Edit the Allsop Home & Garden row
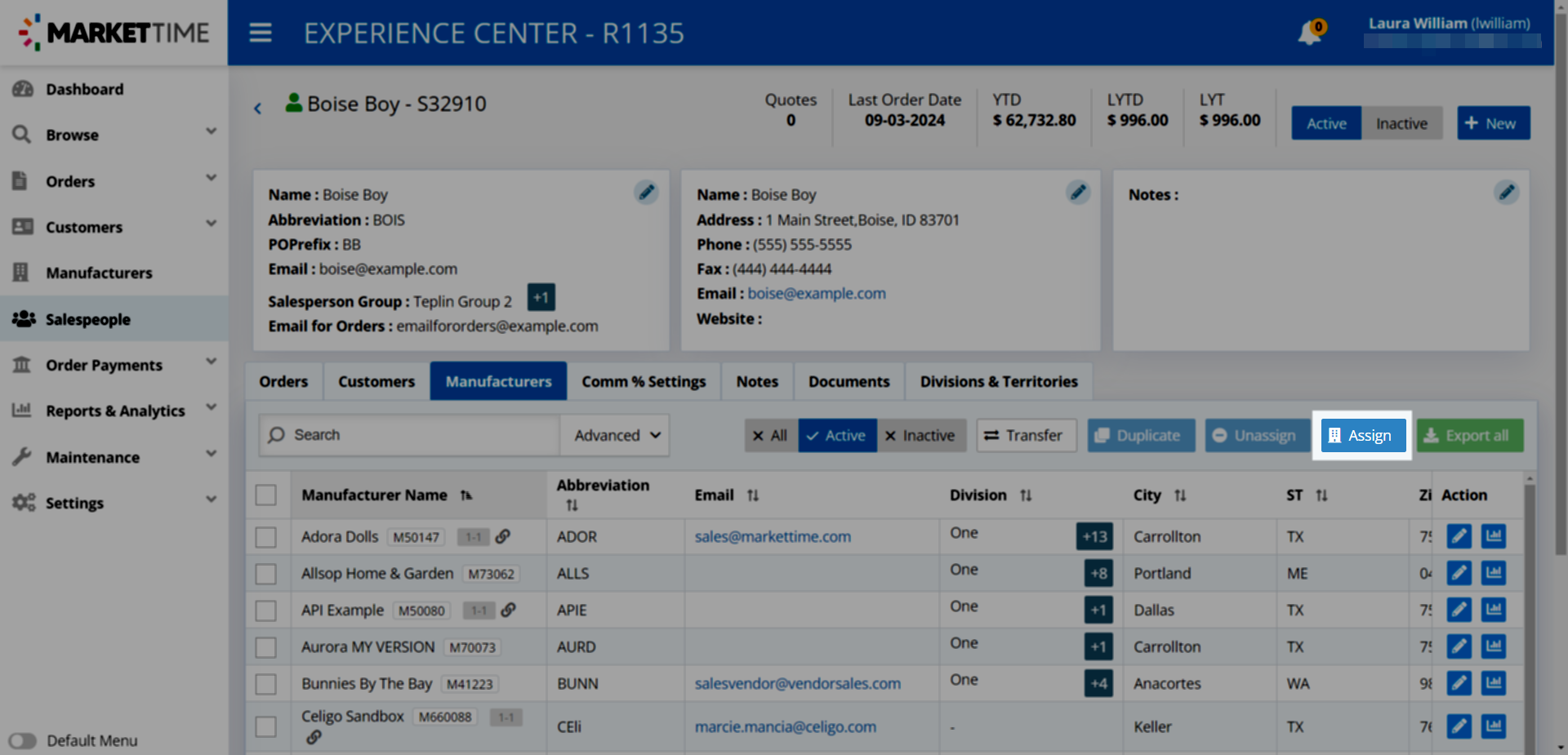This screenshot has width=1568, height=755. 1459,573
